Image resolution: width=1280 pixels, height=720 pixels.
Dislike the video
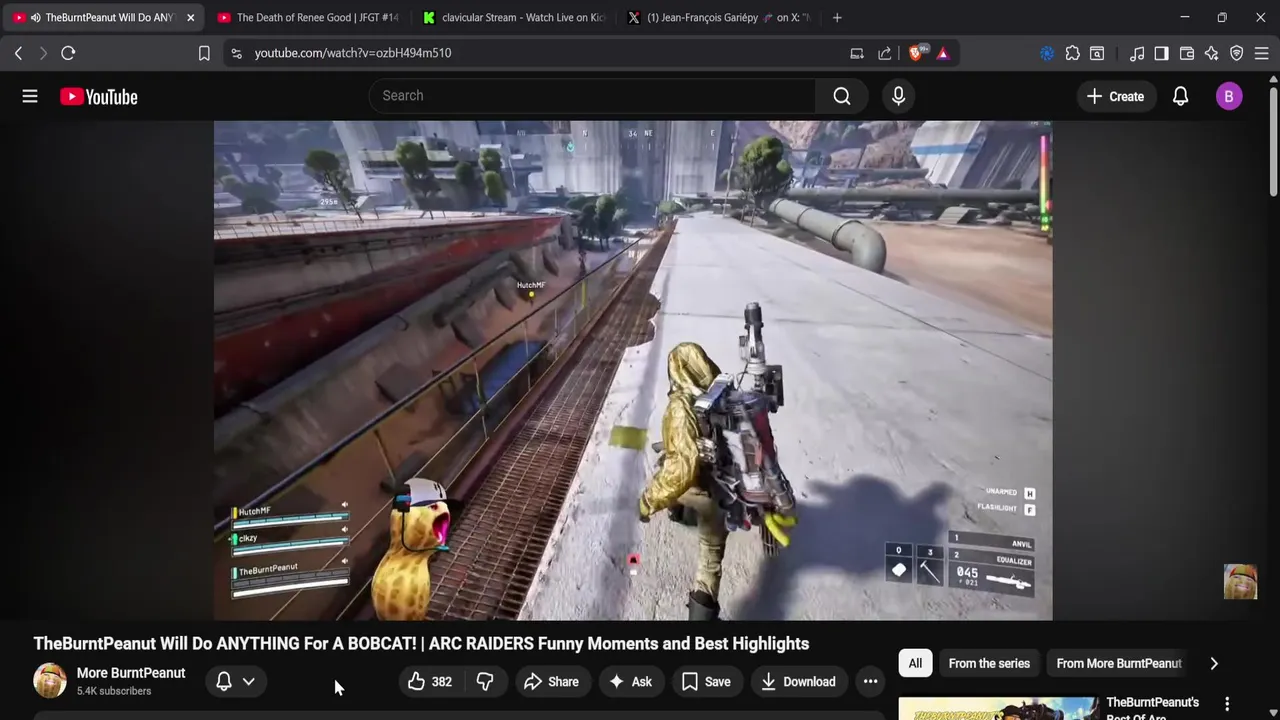[485, 681]
